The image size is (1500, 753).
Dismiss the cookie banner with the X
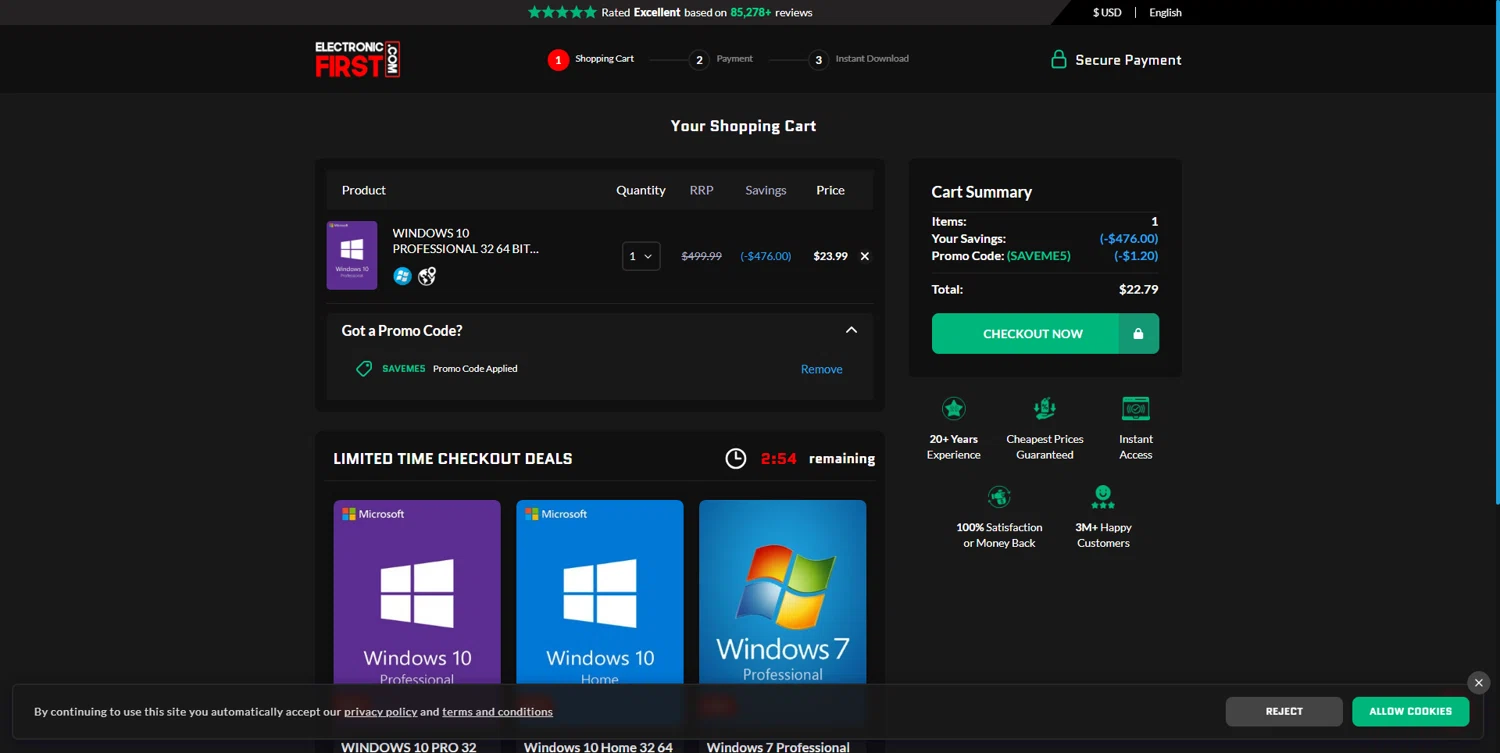click(1479, 683)
